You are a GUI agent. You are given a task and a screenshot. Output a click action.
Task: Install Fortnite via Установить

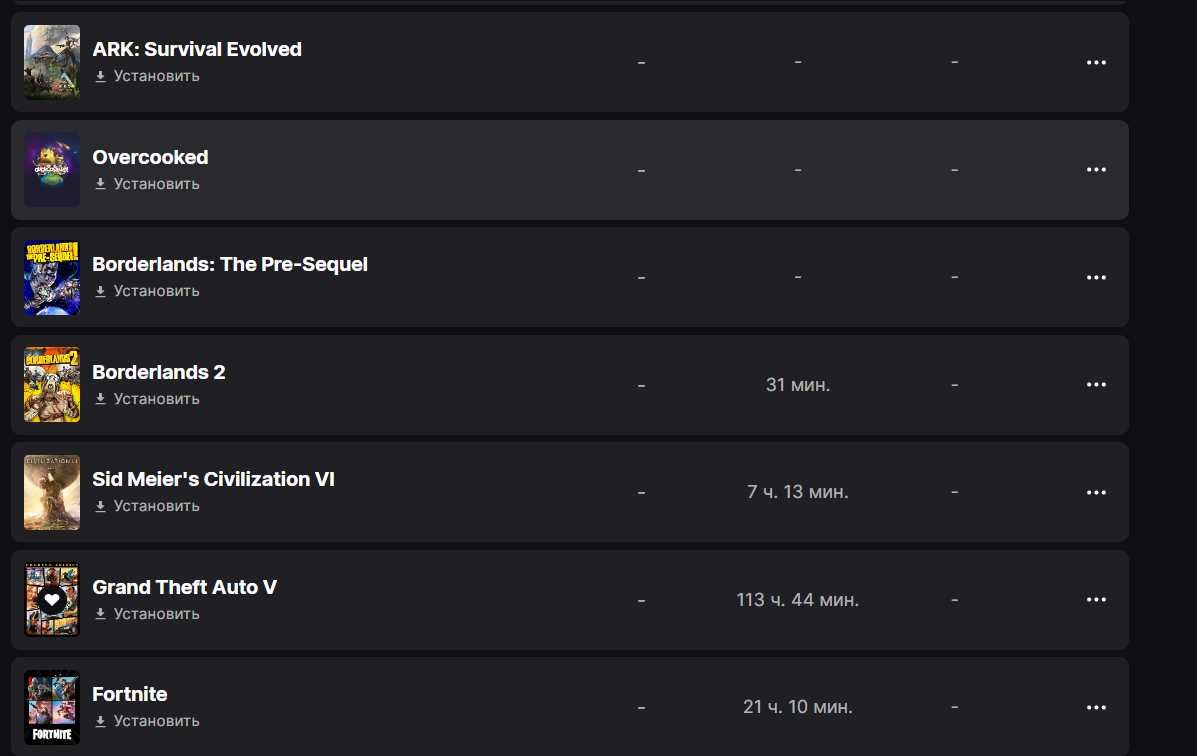(x=147, y=721)
